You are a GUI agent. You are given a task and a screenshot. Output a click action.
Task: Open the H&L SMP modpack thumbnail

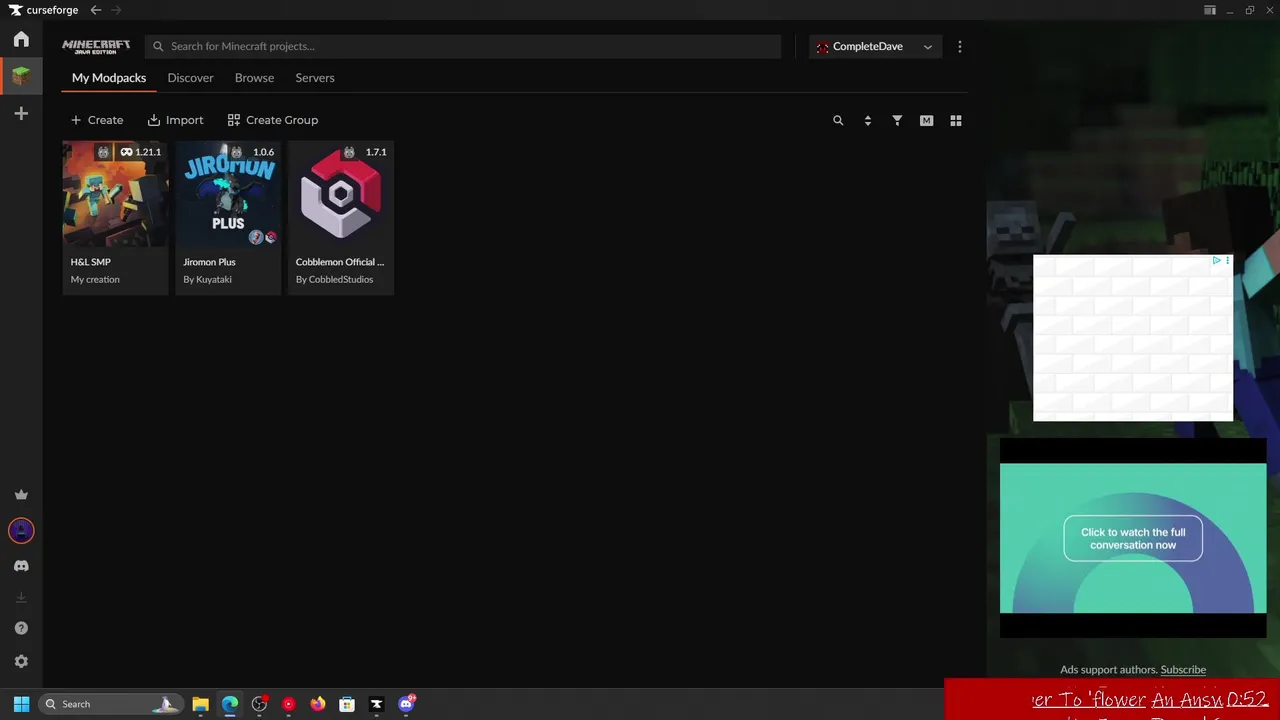[x=115, y=194]
